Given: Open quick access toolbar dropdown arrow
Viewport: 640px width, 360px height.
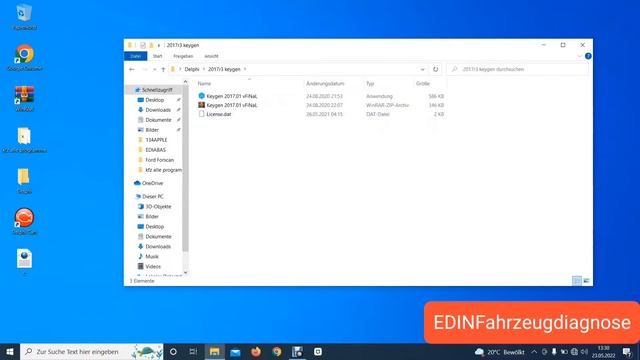Looking at the screenshot, I should [159, 45].
